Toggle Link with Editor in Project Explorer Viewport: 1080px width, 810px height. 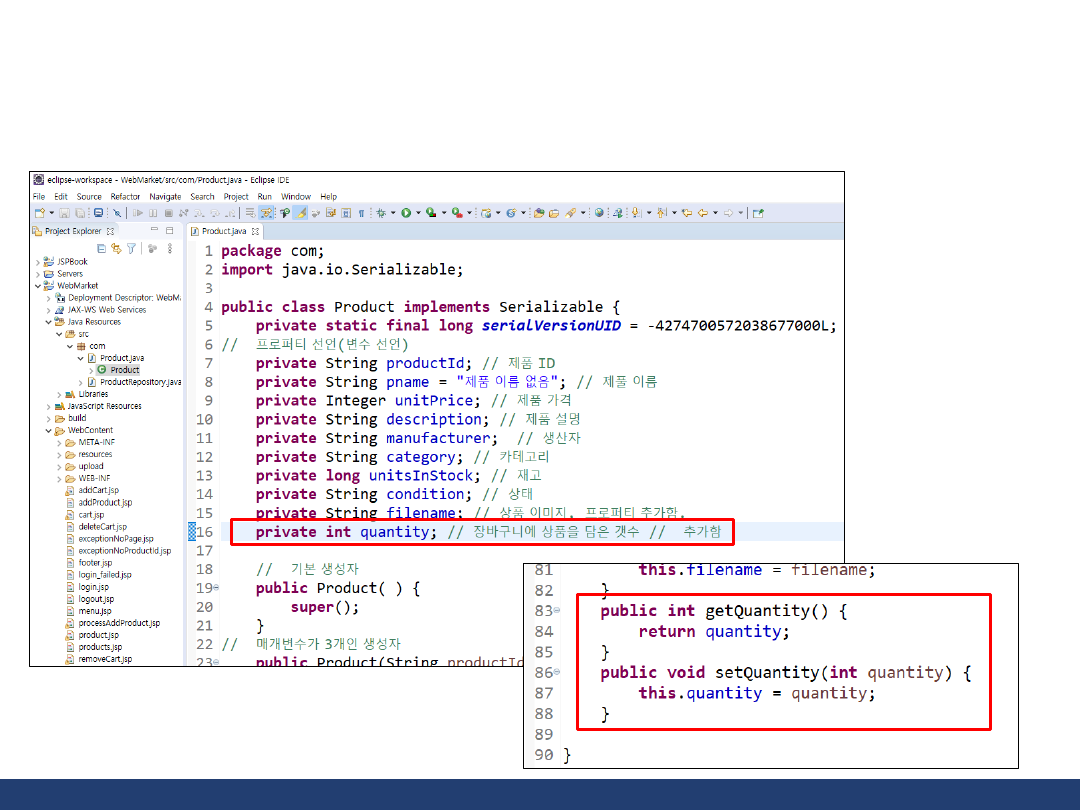116,248
